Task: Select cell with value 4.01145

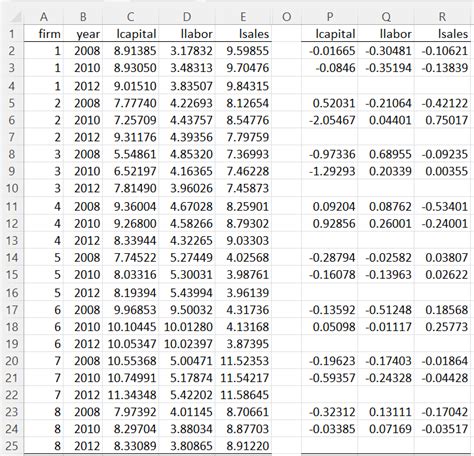Action: [187, 412]
